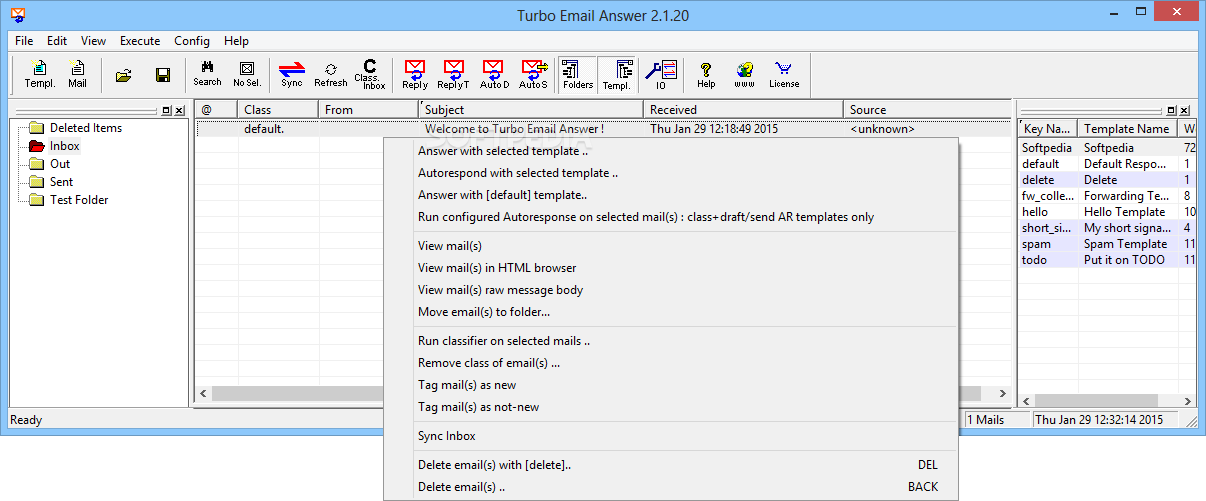Viewport: 1206px width, 501px height.
Task: Open the Execute menu
Action: coord(140,41)
